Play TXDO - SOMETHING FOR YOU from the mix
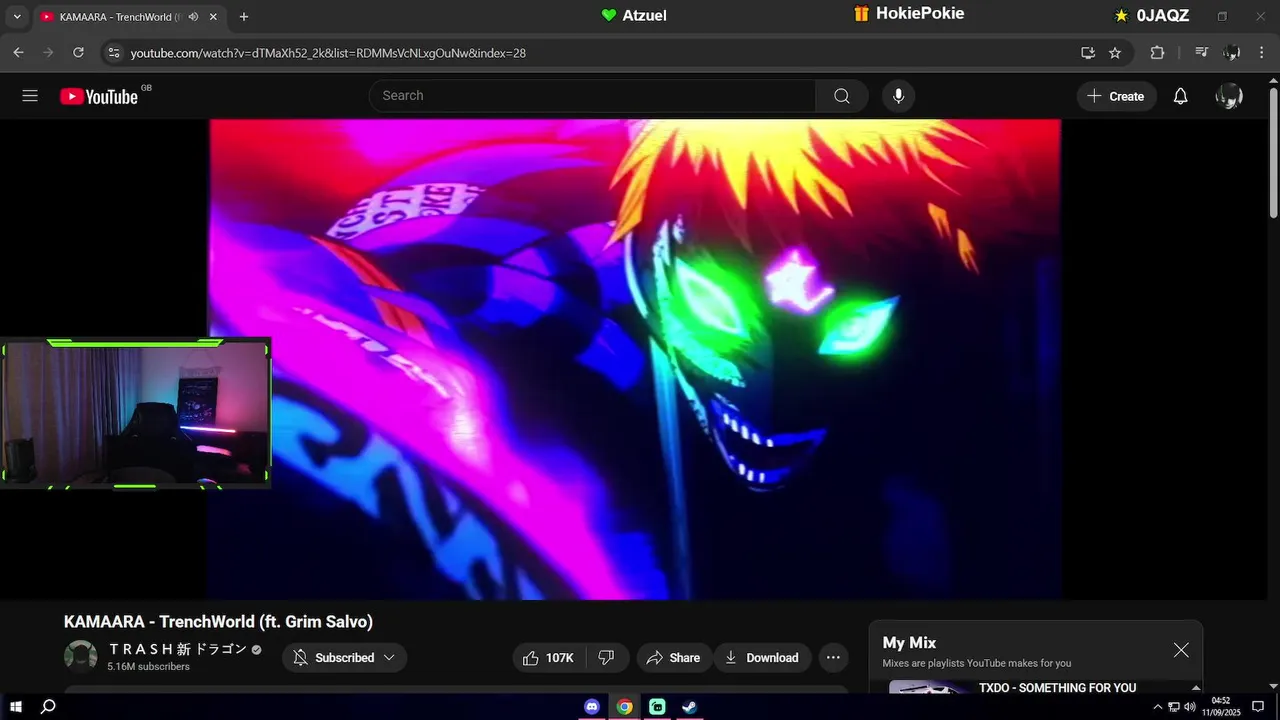The width and height of the screenshot is (1280, 720). click(x=1057, y=688)
